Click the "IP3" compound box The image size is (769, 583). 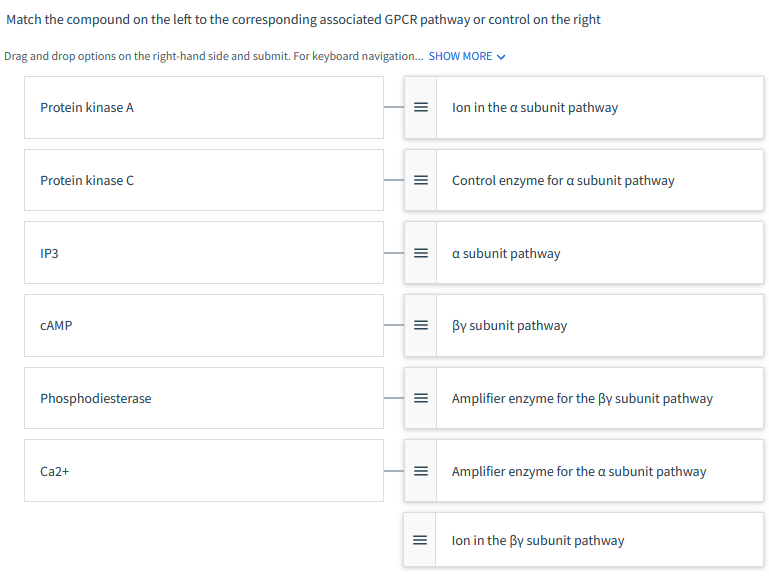click(x=204, y=254)
